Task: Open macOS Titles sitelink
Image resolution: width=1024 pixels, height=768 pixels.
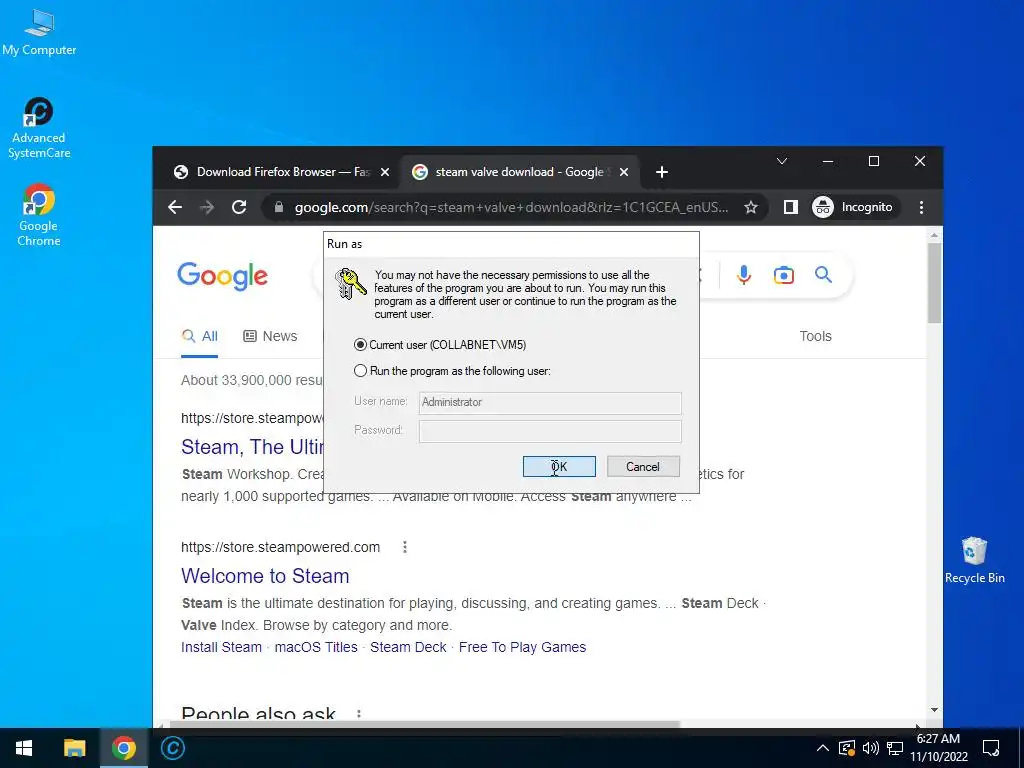Action: point(316,647)
